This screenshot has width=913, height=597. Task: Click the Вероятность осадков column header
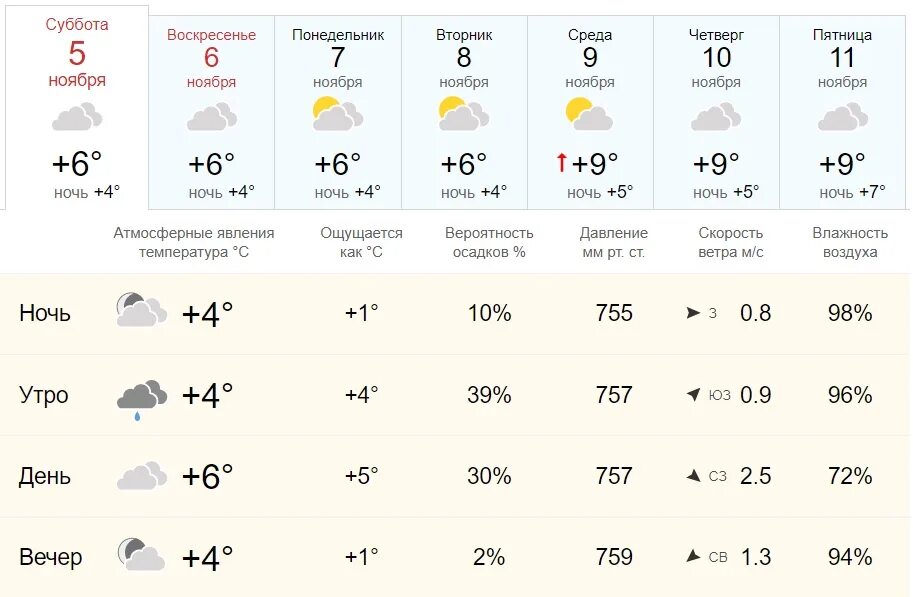489,242
